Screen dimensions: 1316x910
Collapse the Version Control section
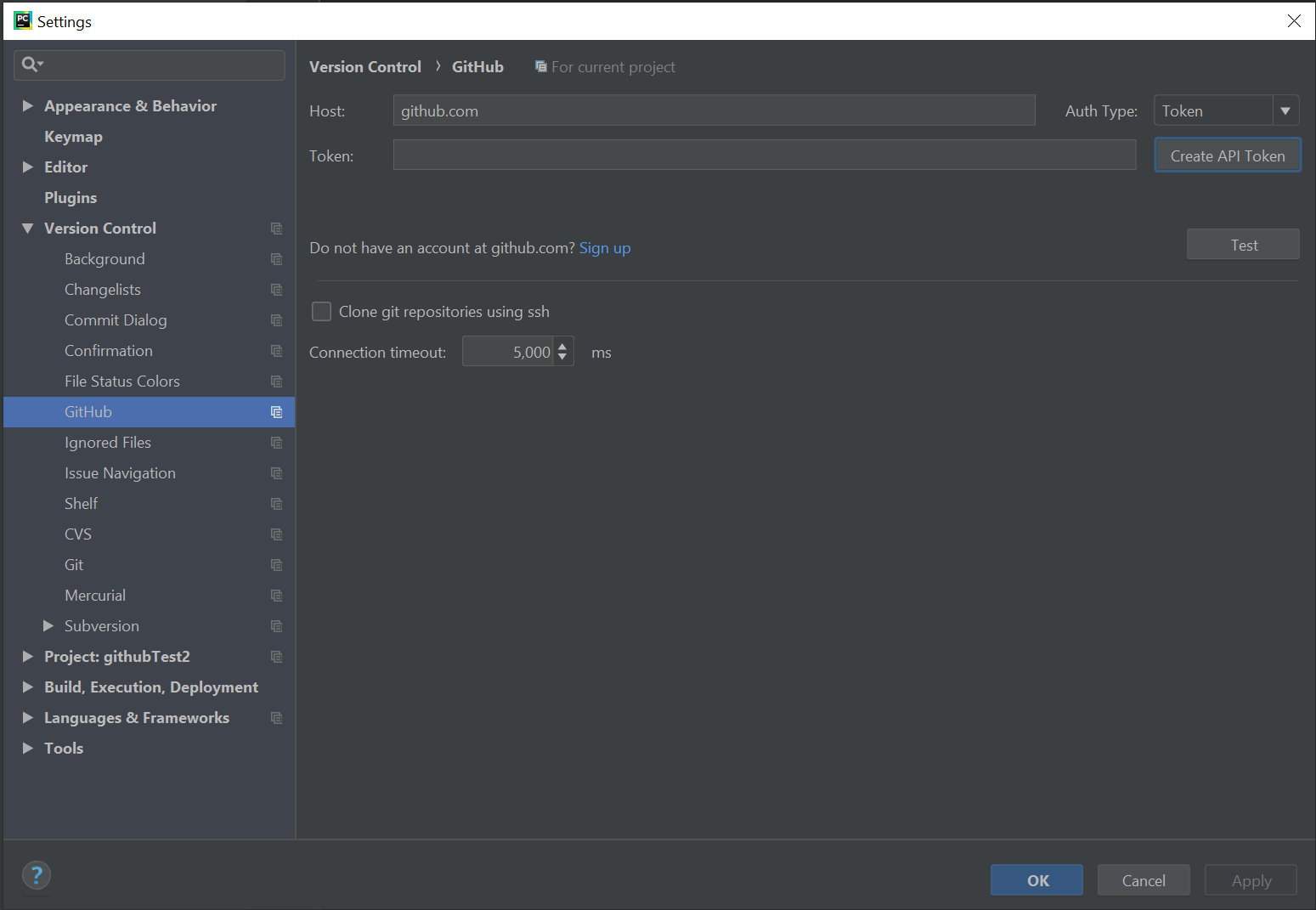point(27,229)
